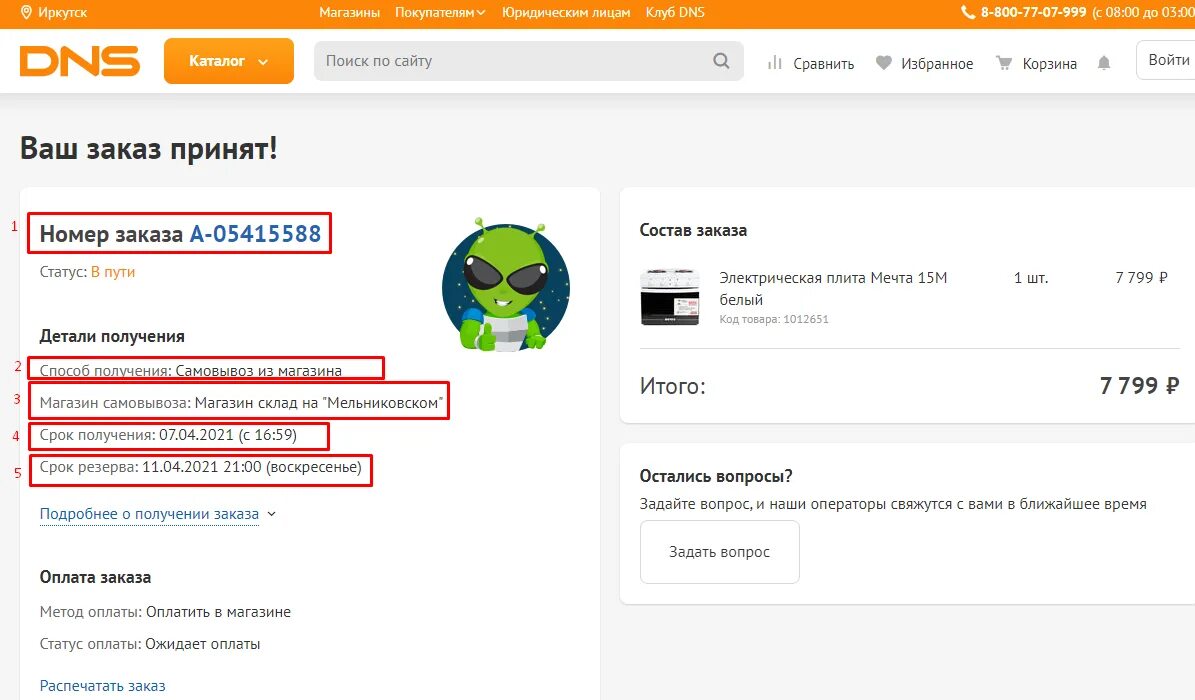This screenshot has height=700, width=1195.
Task: Click Статус оплаты: Ожидает оплаты
Action: [150, 644]
